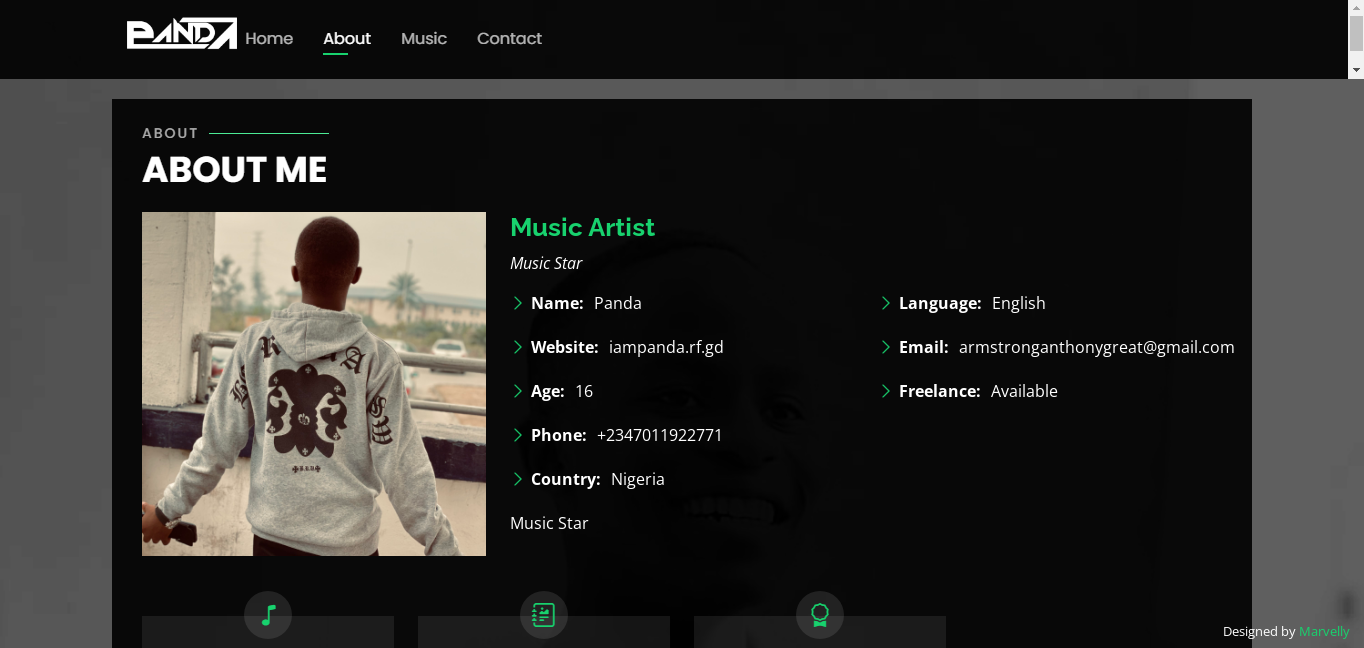This screenshot has width=1364, height=648.
Task: Click the iampanda.rf.gd website text
Action: pyautogui.click(x=666, y=347)
